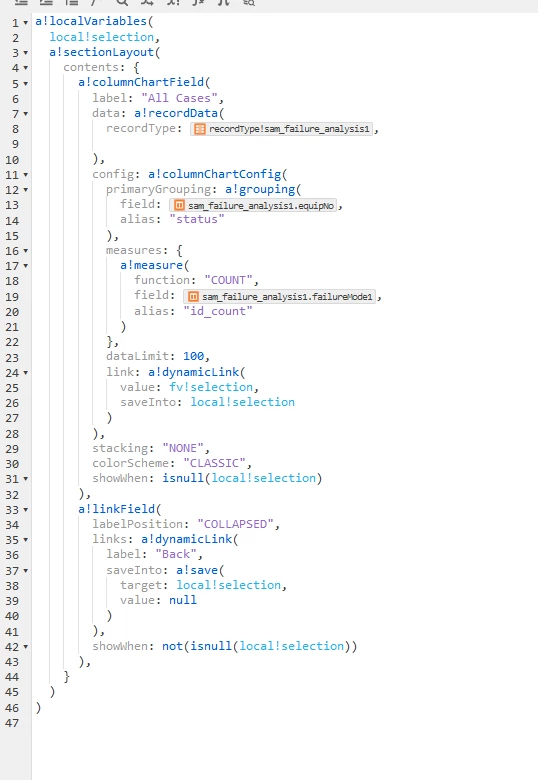Collapse the measures list on line 16
The image size is (538, 780).
(25, 251)
